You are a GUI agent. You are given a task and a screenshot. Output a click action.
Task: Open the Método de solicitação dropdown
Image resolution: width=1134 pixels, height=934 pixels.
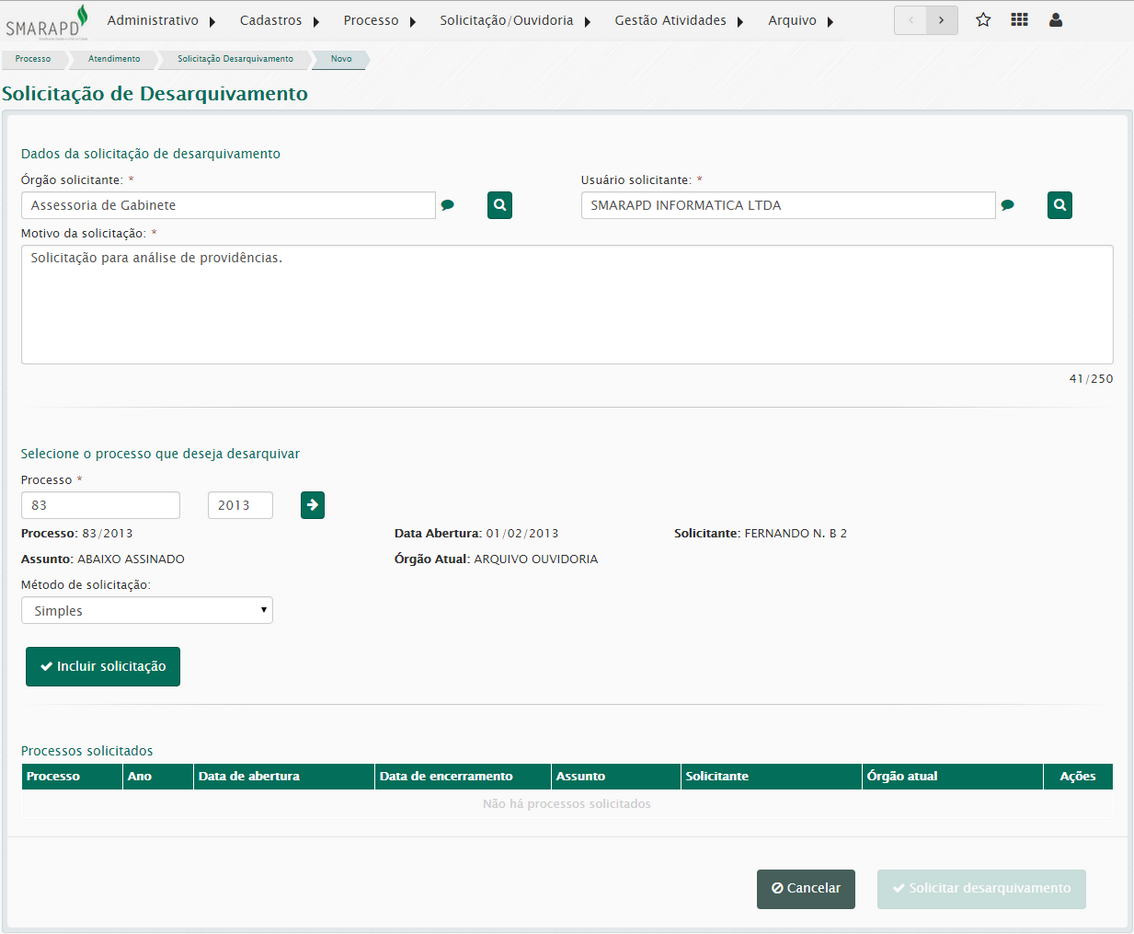[147, 610]
